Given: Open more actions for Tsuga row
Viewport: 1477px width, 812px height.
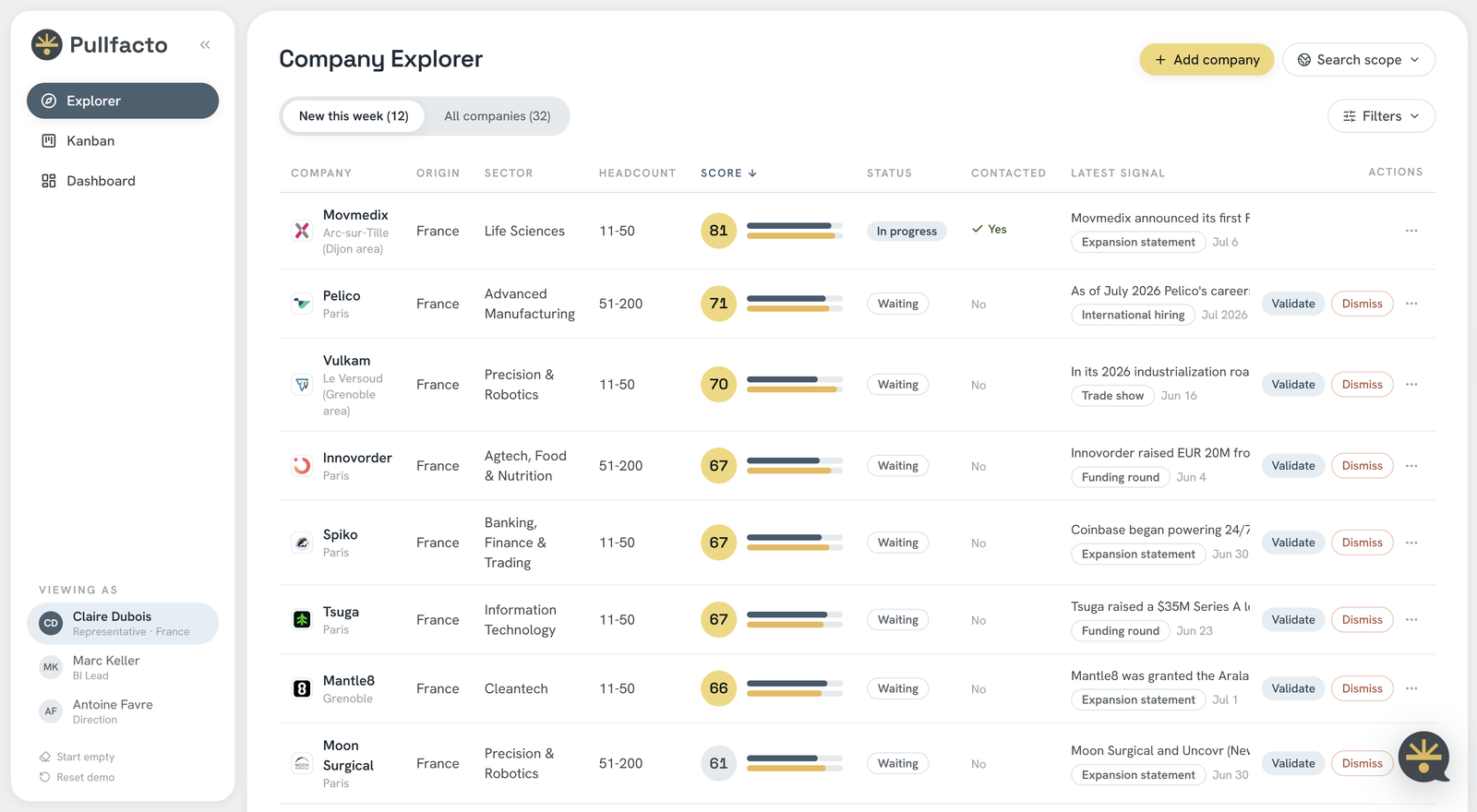Looking at the screenshot, I should point(1411,620).
